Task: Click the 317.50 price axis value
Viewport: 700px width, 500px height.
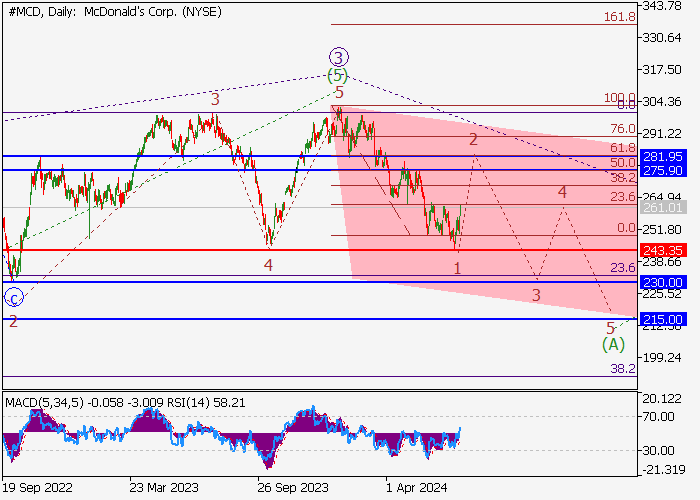Action: tap(662, 70)
